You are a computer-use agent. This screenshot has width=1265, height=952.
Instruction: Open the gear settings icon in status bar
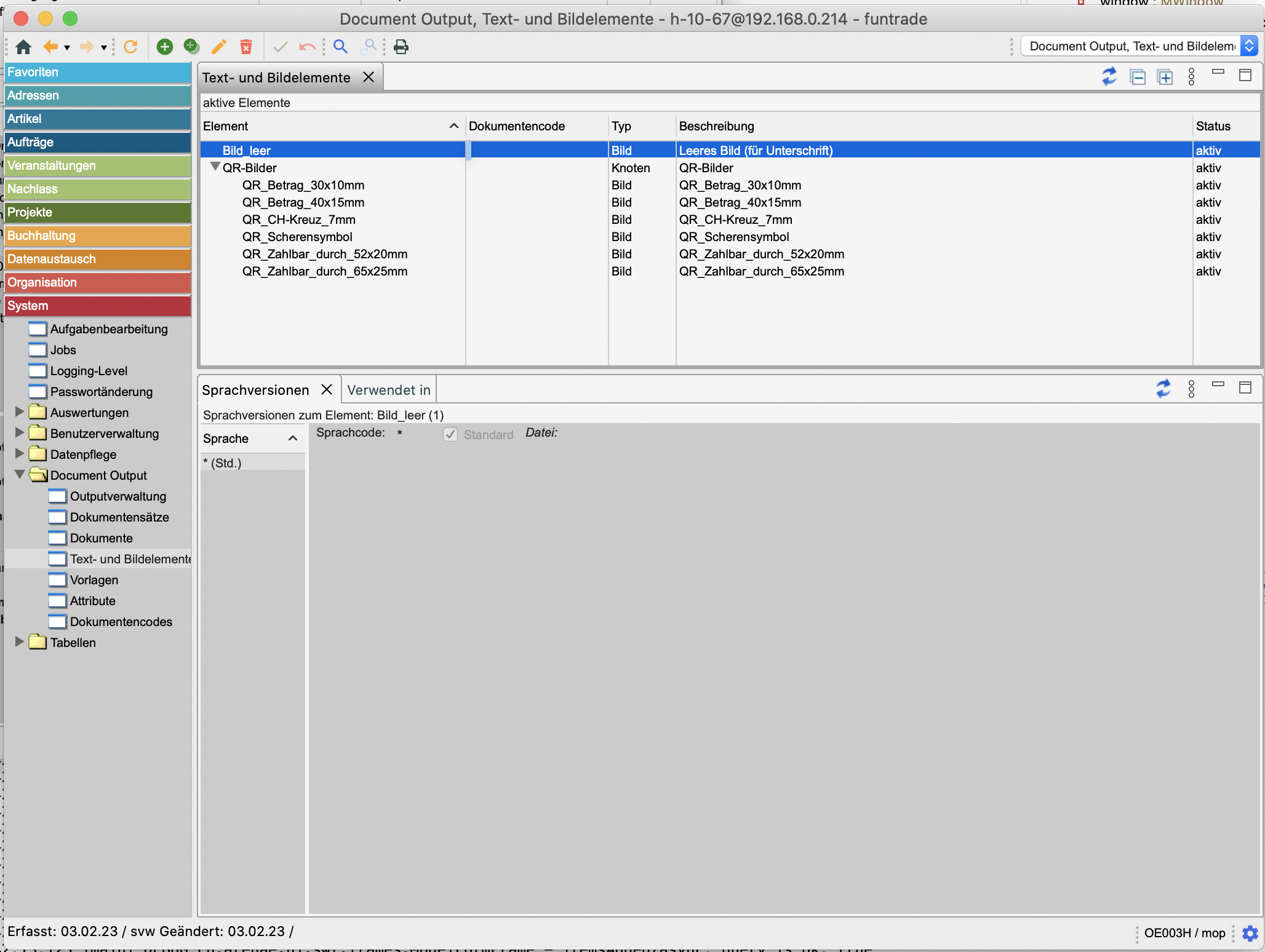[1250, 933]
